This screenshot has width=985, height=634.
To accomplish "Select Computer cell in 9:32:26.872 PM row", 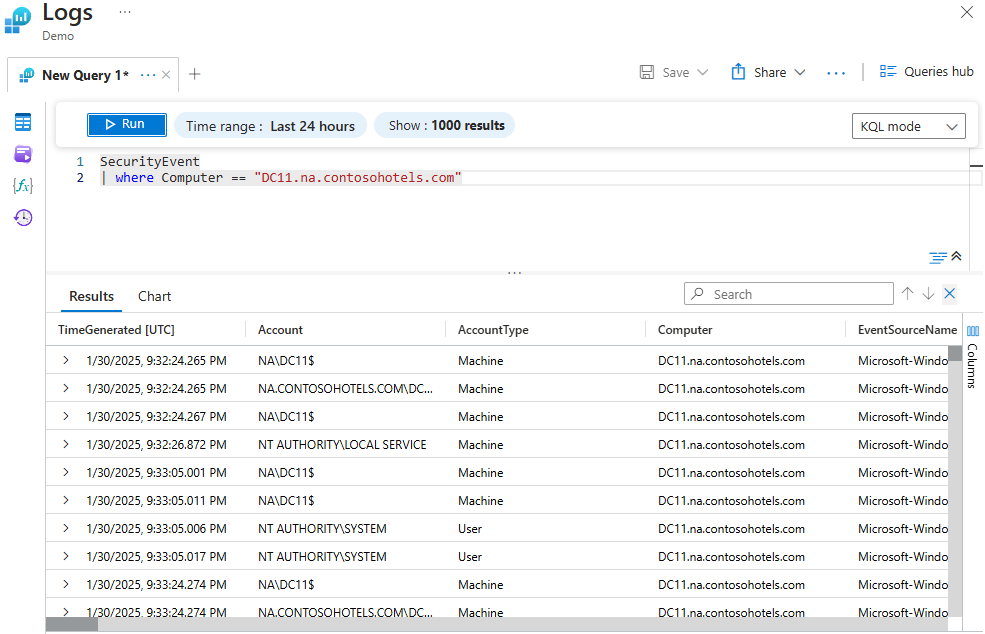I will (731, 445).
